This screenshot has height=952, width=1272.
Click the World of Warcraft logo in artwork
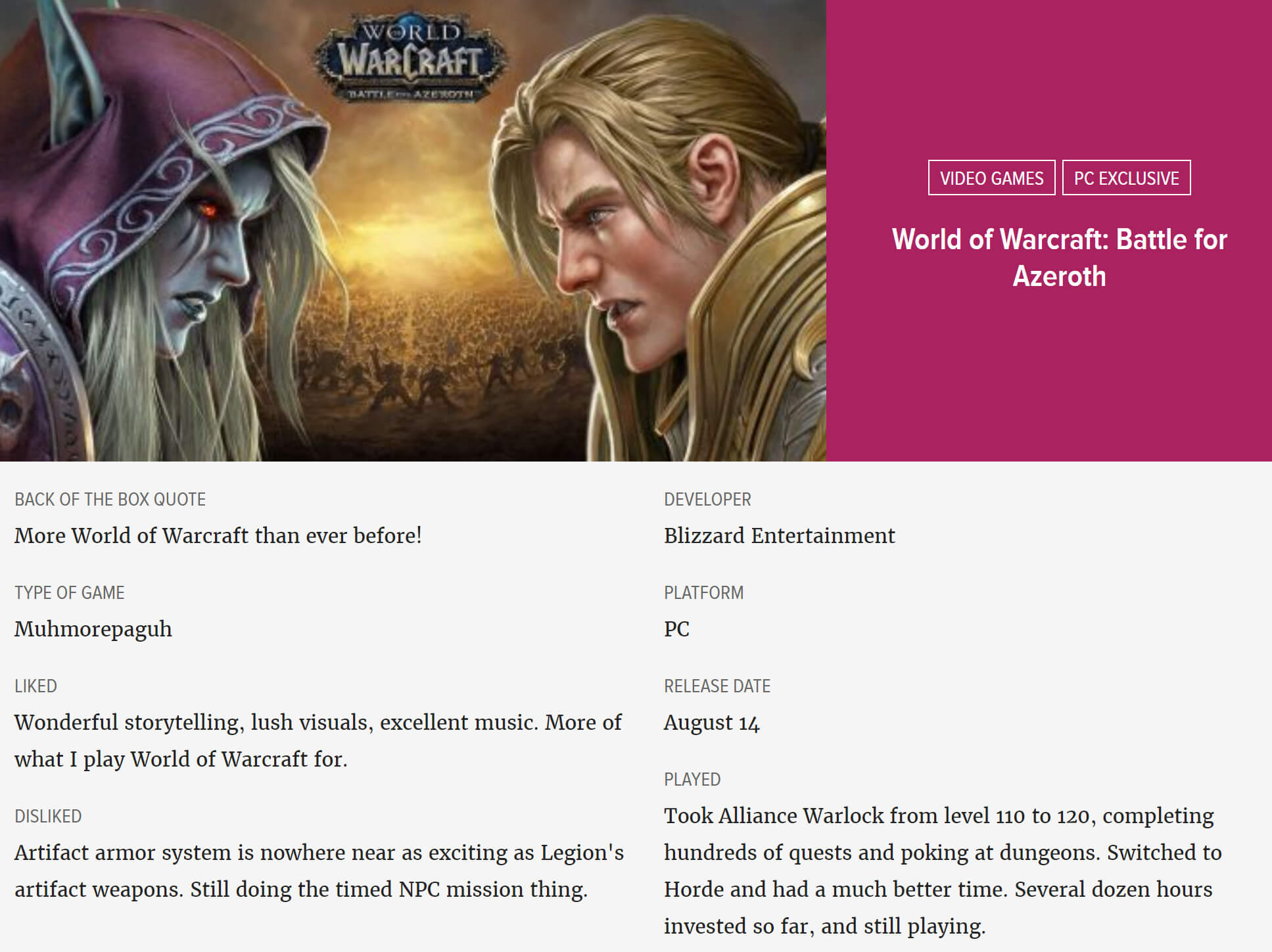click(410, 58)
